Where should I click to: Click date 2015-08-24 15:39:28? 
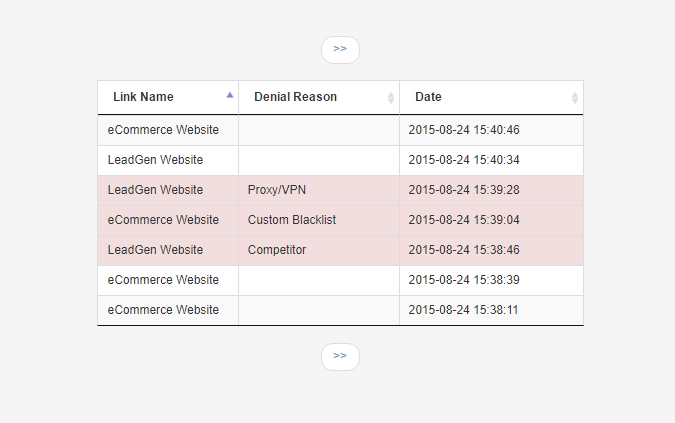[464, 190]
